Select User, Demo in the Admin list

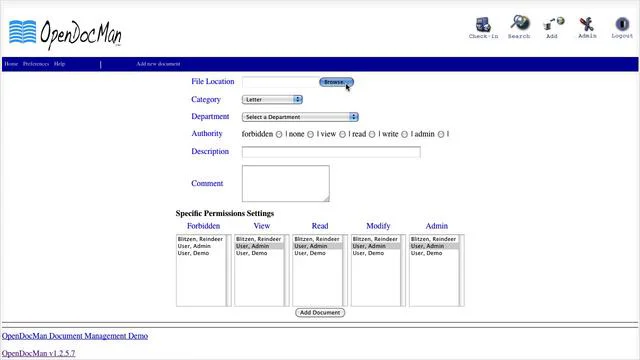pos(434,253)
